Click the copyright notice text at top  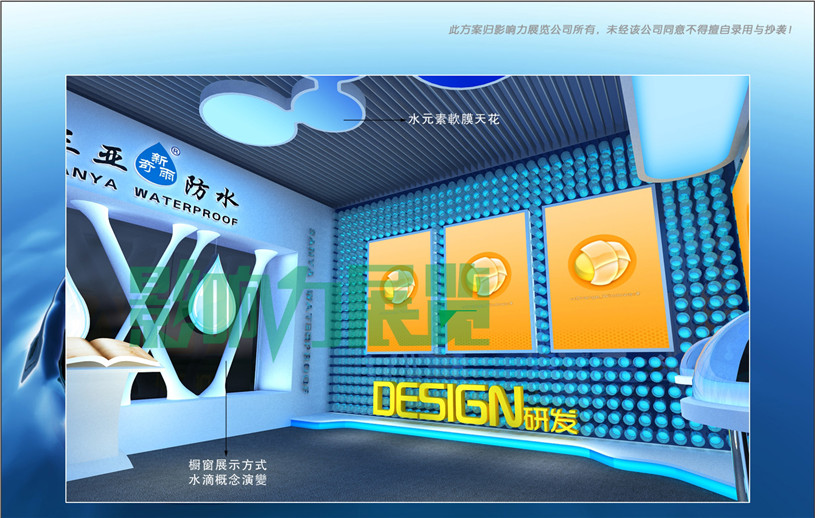[x=620, y=29]
